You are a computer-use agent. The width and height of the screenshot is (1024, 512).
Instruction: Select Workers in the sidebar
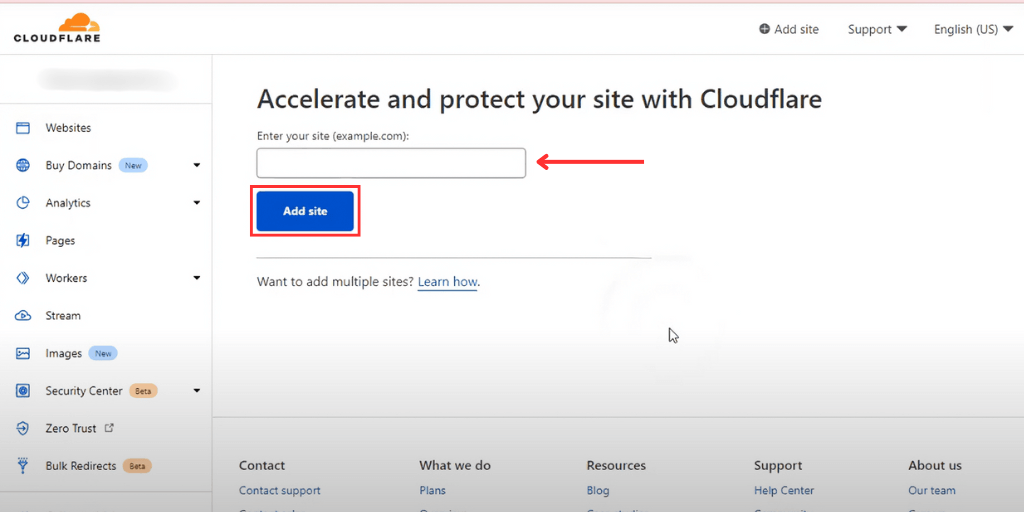66,278
